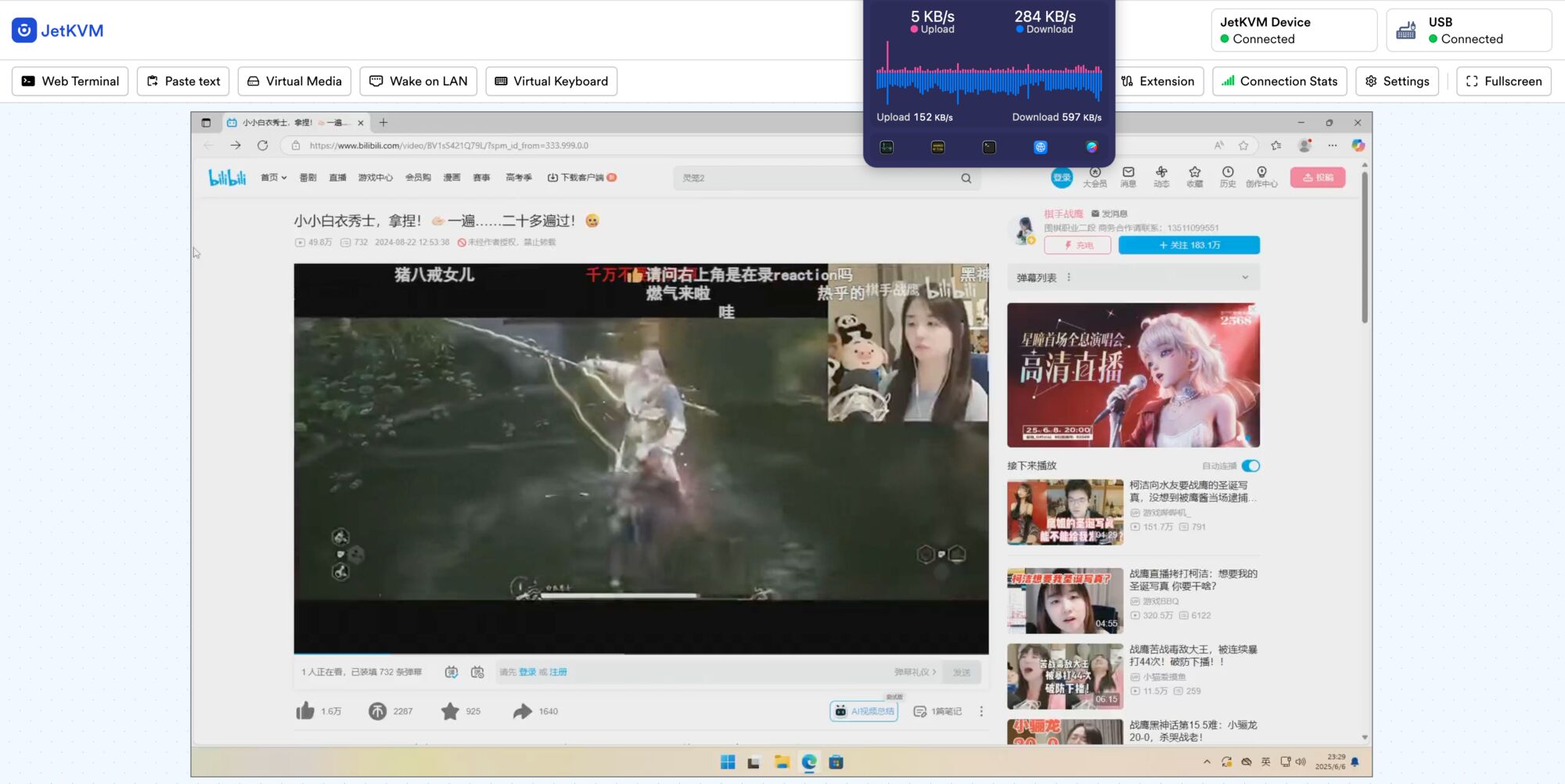Open the 游戏中心 nav item
1565x784 pixels.
[x=376, y=178]
